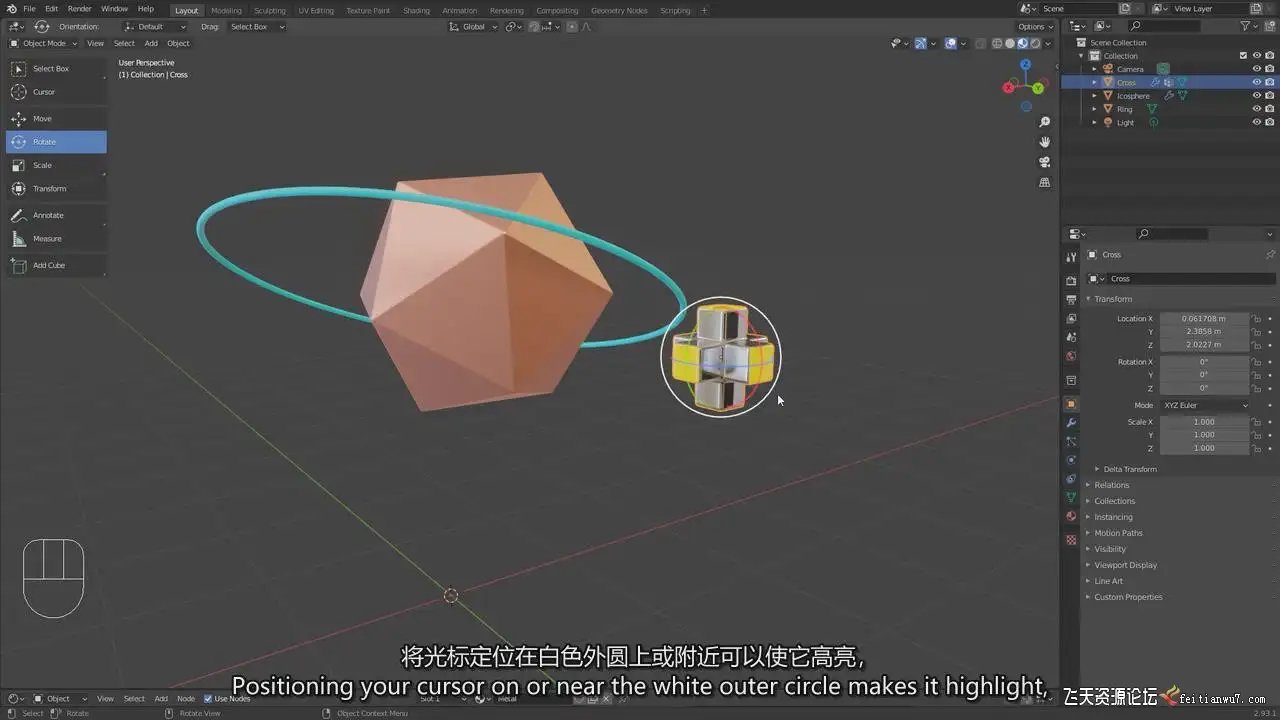Activate the Transform tool

click(56, 189)
